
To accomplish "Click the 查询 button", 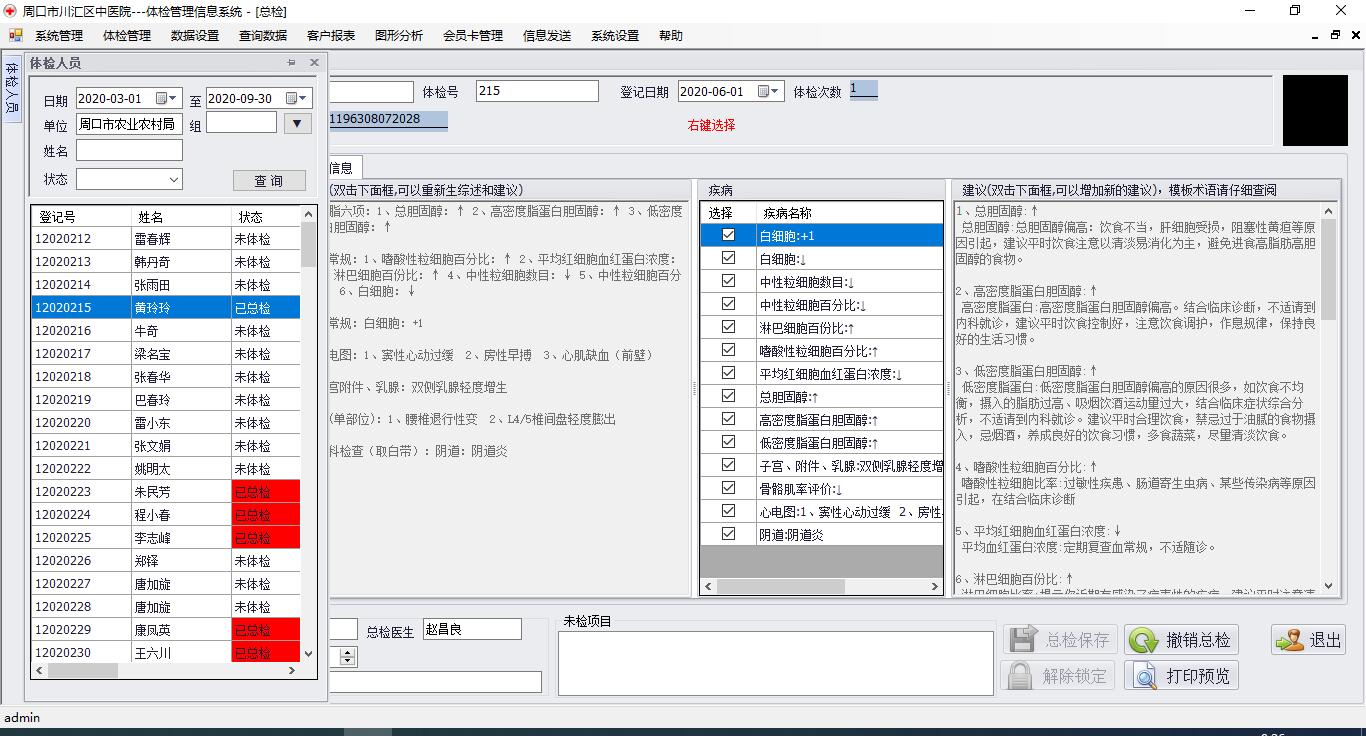I will tap(269, 180).
